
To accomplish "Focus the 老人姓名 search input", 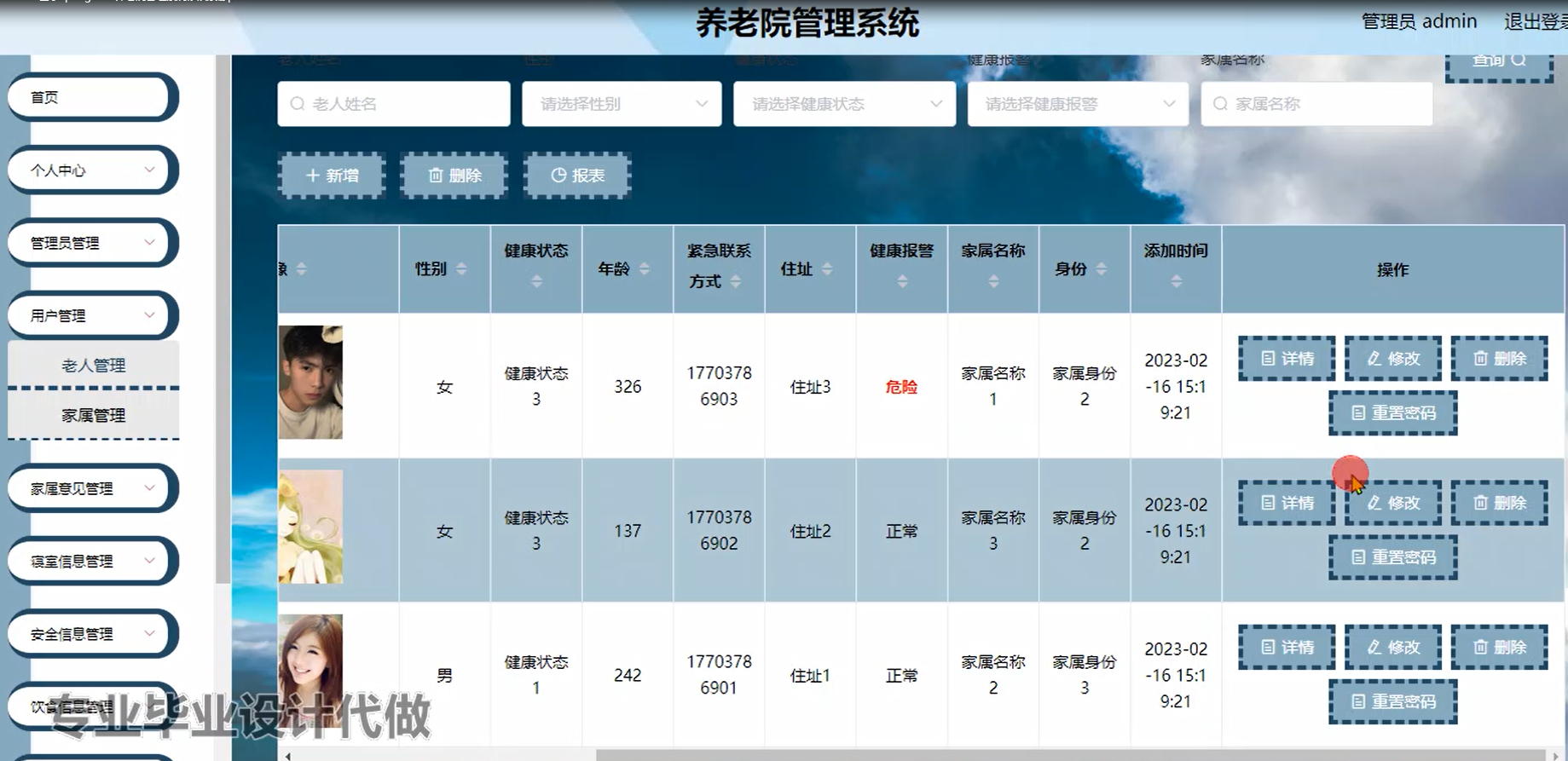I will (x=394, y=104).
